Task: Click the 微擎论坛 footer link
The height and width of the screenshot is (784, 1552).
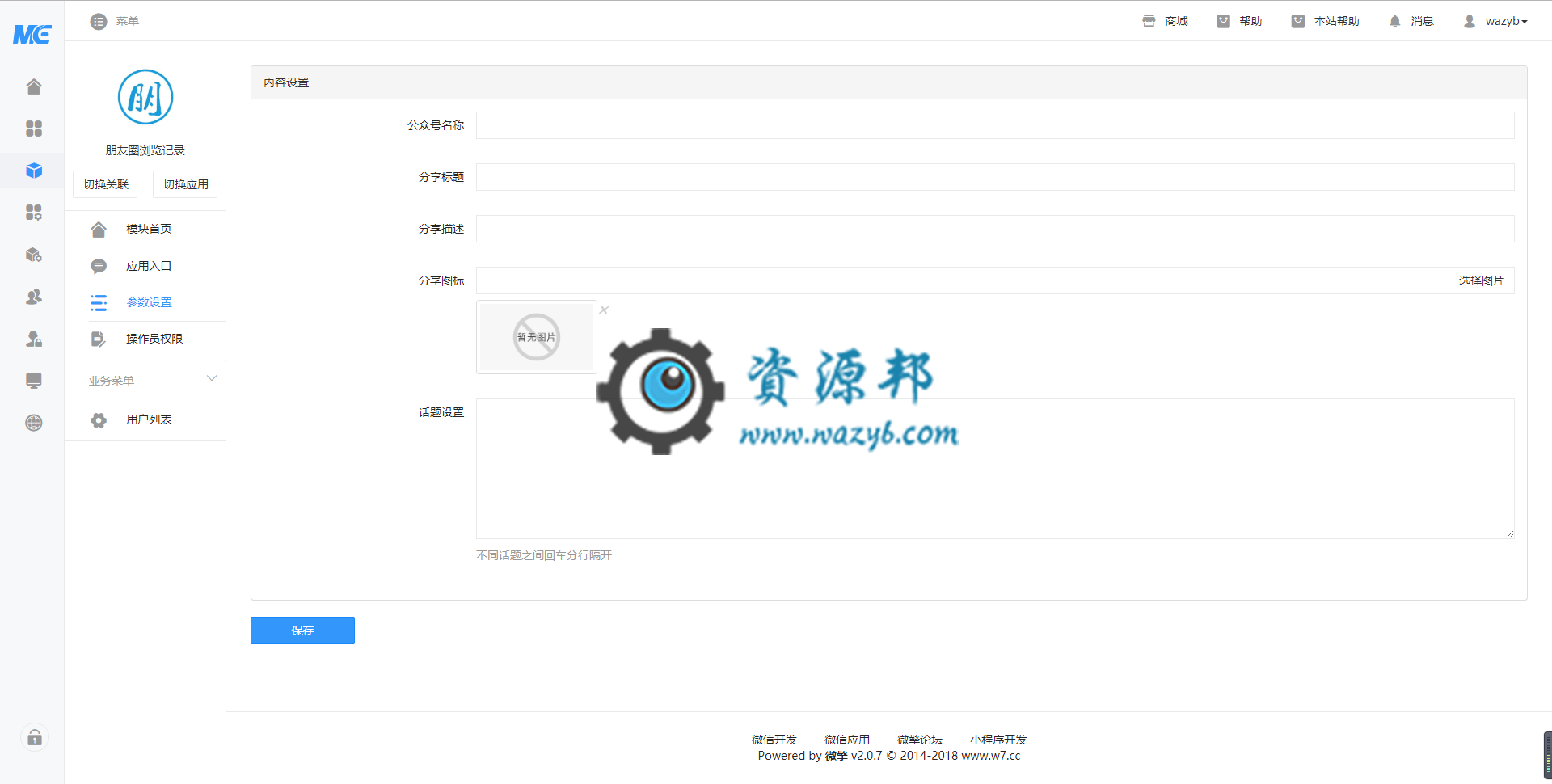Action: point(919,740)
